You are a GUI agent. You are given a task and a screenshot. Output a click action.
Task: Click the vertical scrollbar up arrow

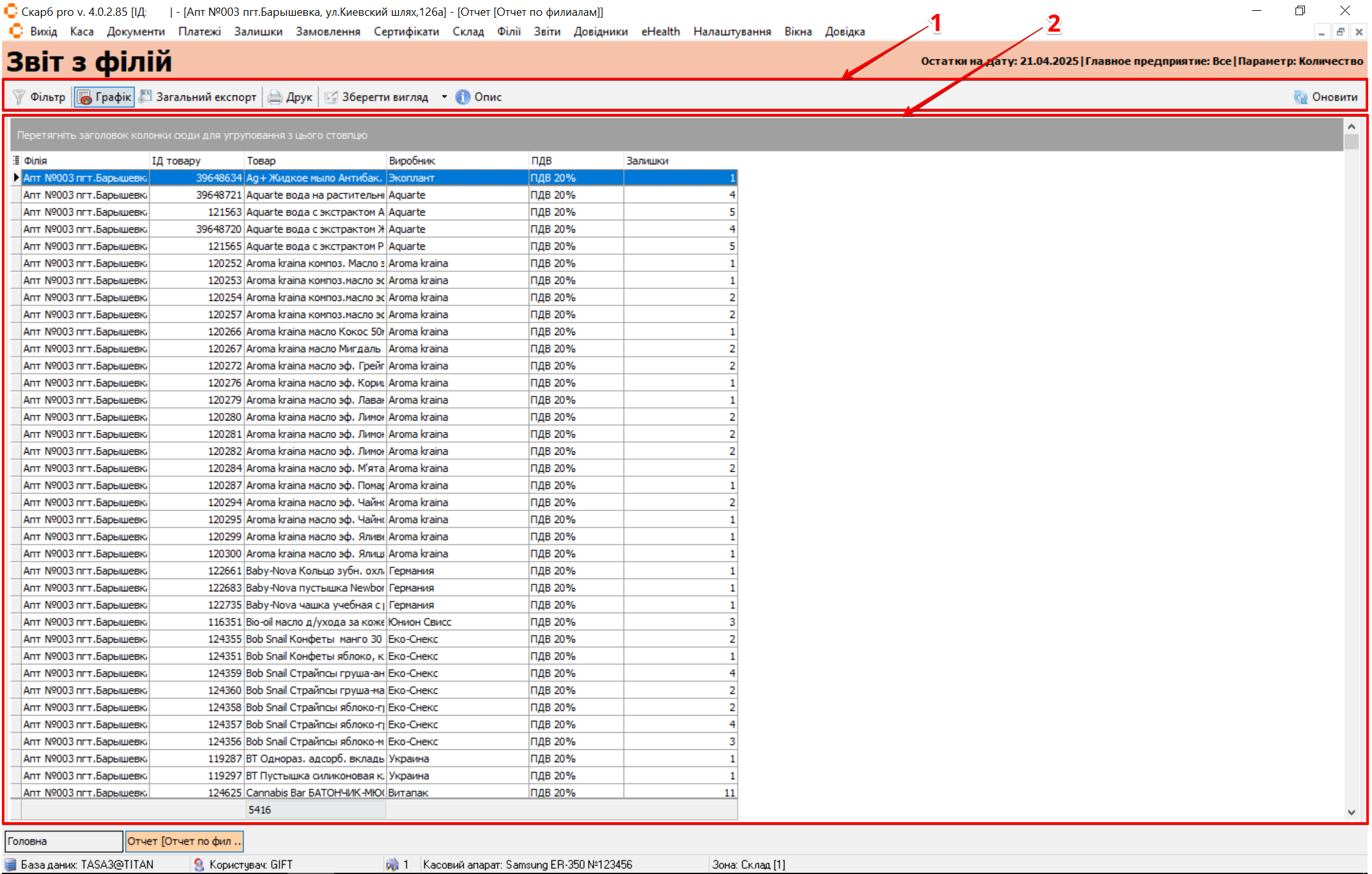pyautogui.click(x=1352, y=126)
